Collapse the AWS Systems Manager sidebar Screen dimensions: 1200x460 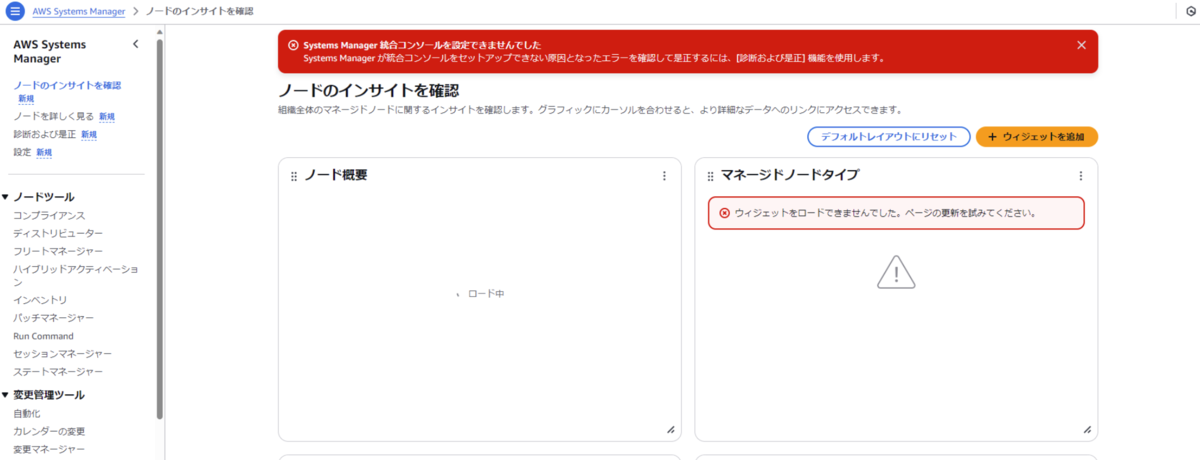pos(136,44)
